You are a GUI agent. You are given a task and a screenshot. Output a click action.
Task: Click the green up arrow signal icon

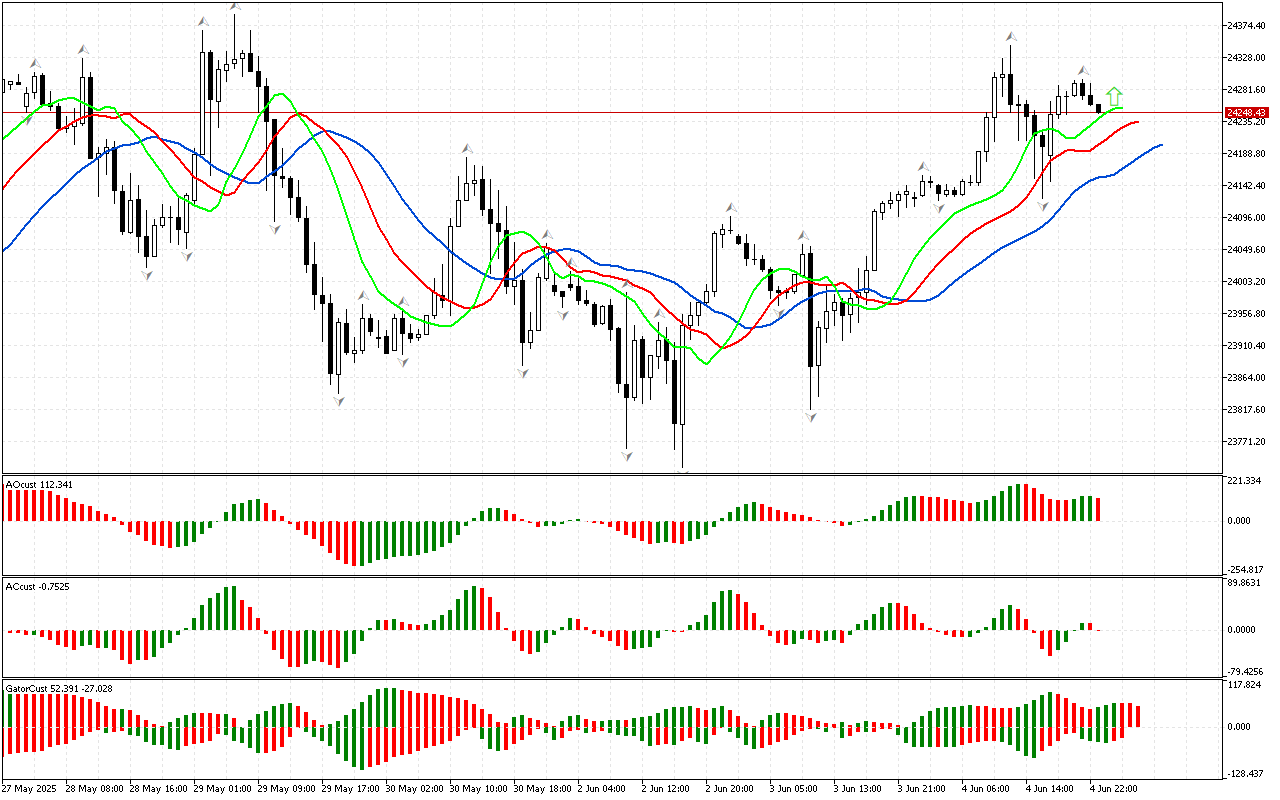(x=1114, y=97)
